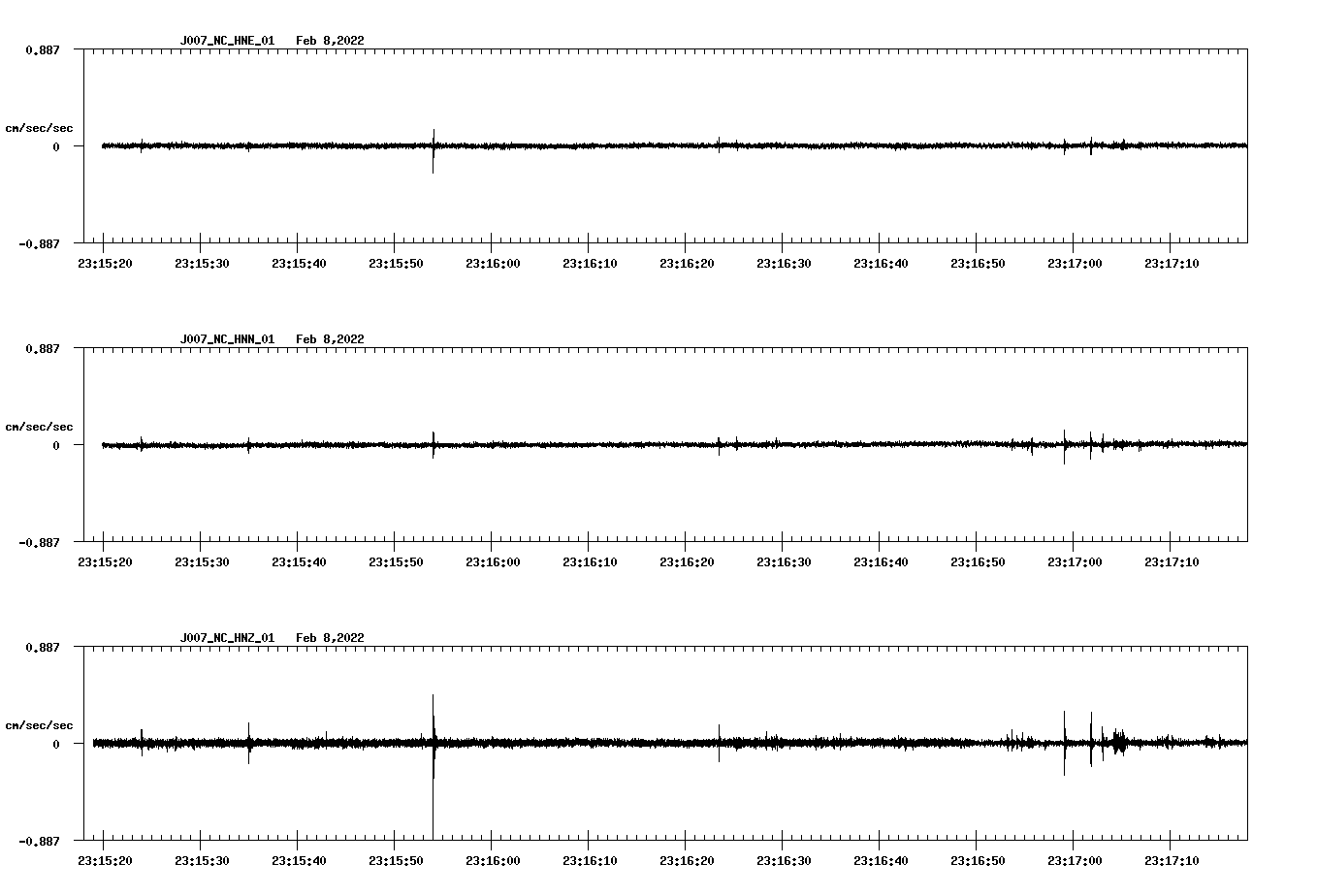Click 23:16:00 time label under HNZ plot
Screen dimensions: 1317x896
[493, 861]
